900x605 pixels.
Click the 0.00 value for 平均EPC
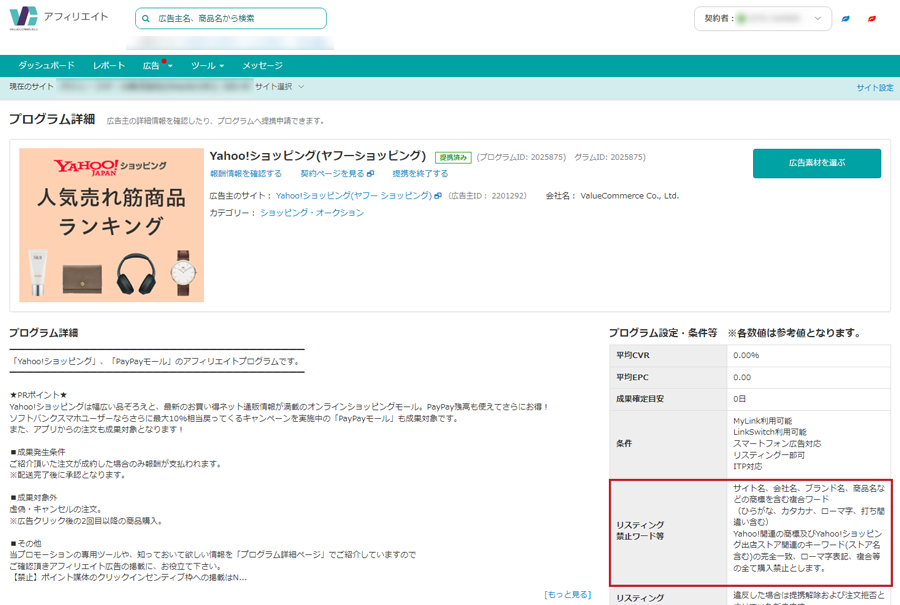[742, 377]
